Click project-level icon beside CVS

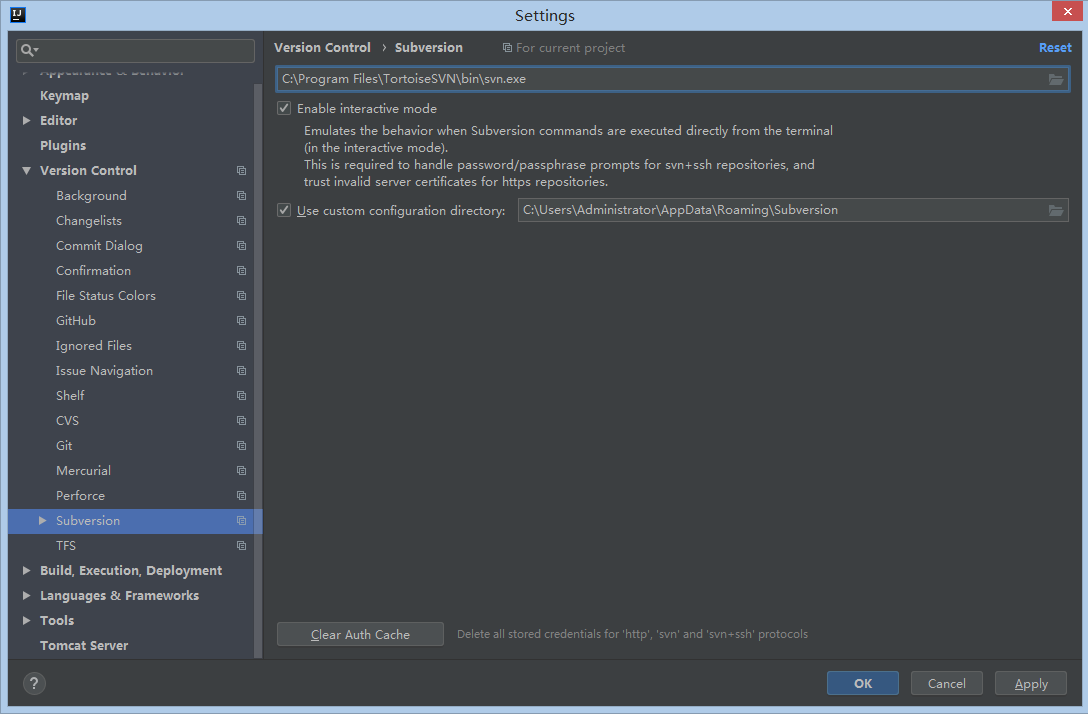coord(241,420)
